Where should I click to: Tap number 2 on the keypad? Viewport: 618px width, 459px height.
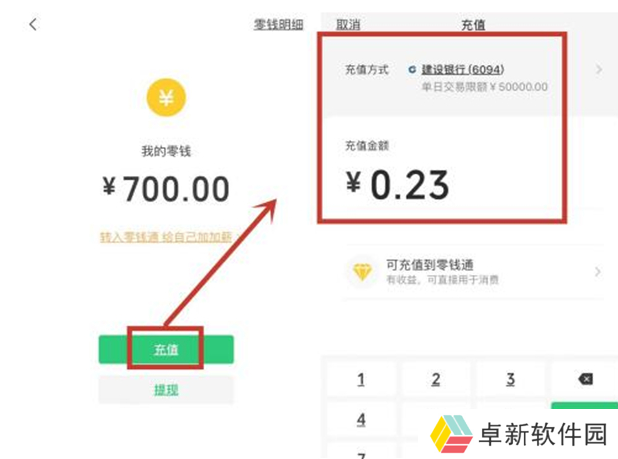click(x=436, y=379)
